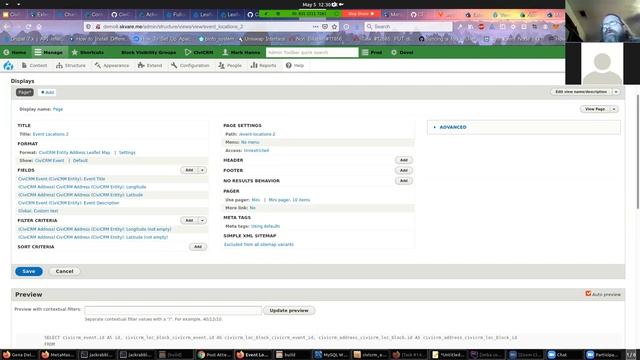Edit the Event Title field link

coord(62,179)
